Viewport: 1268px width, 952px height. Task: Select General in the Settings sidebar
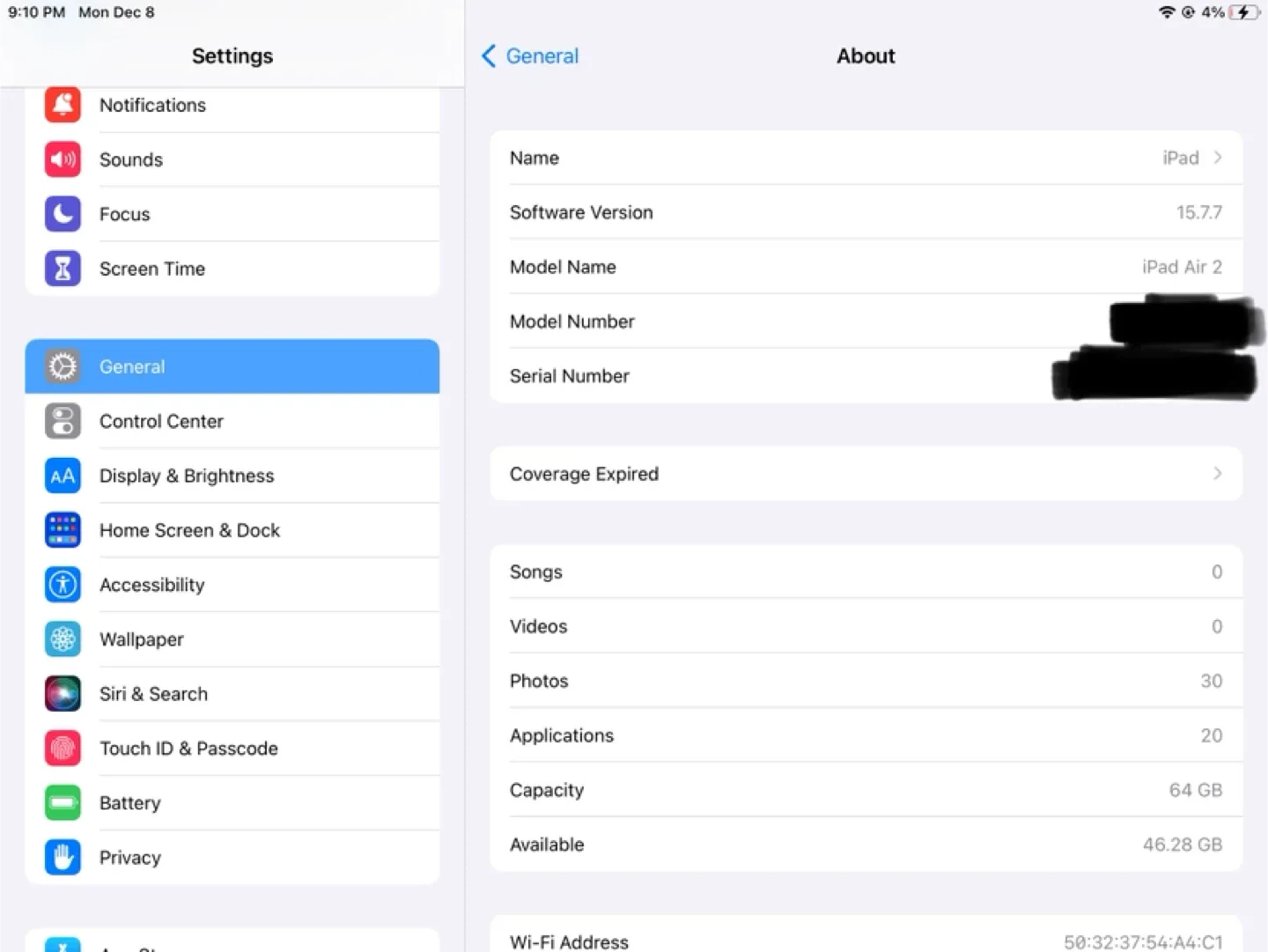232,366
